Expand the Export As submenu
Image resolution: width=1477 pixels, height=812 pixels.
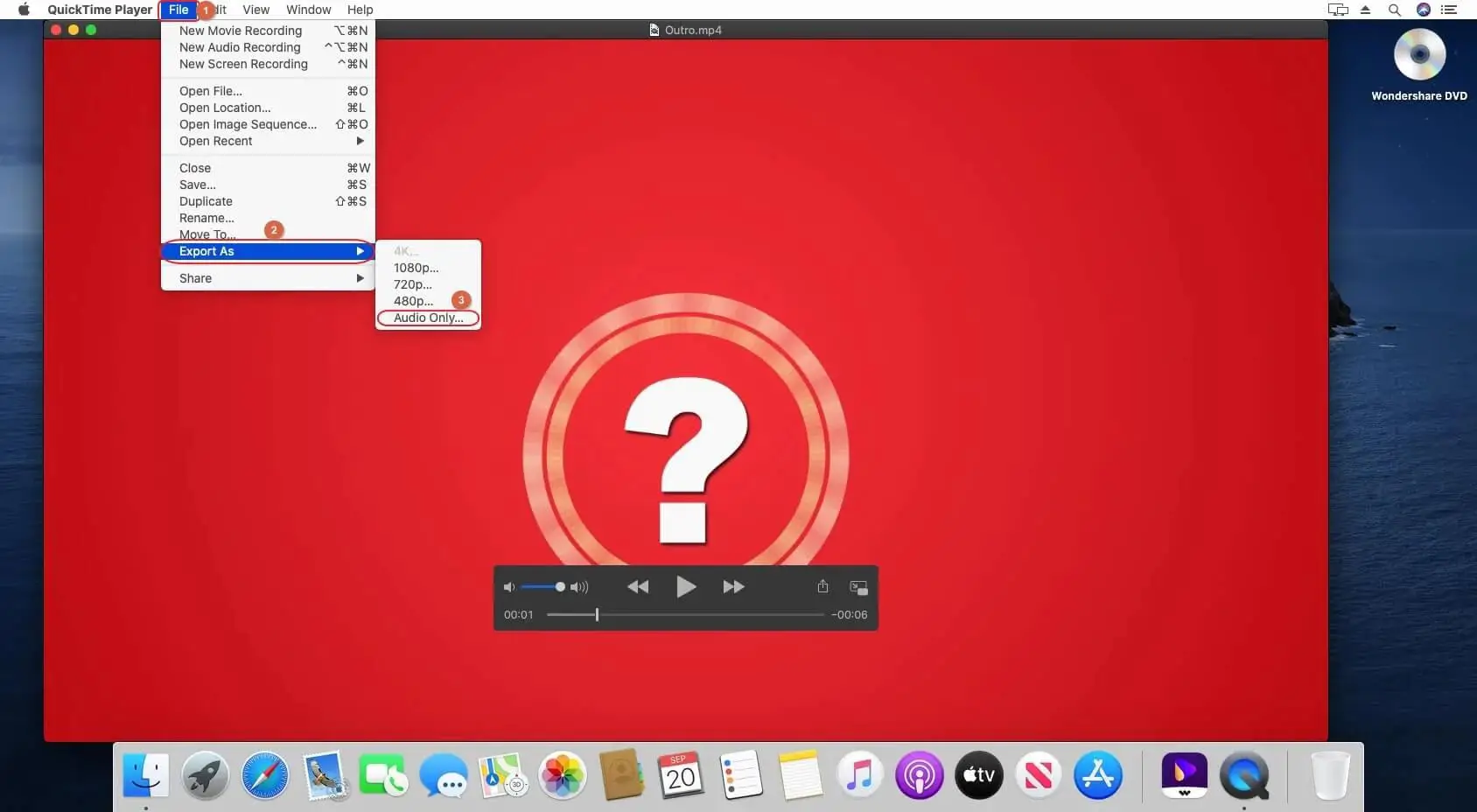coord(268,251)
